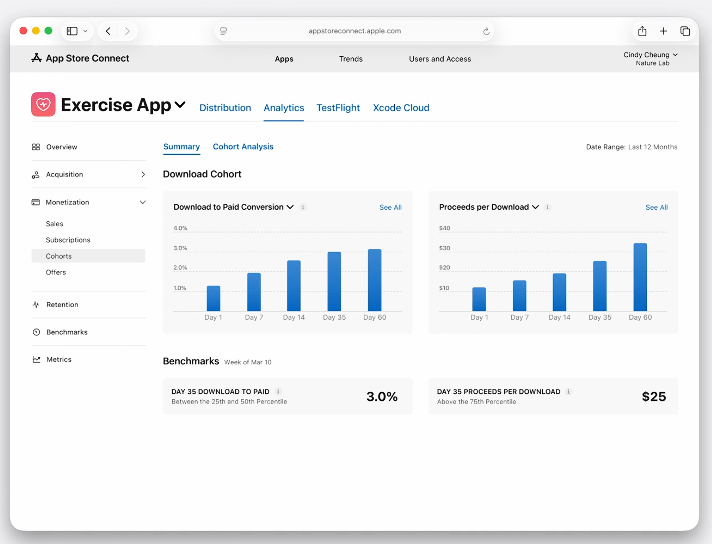Reload the page with the refresh icon
712x544 pixels.
[486, 31]
